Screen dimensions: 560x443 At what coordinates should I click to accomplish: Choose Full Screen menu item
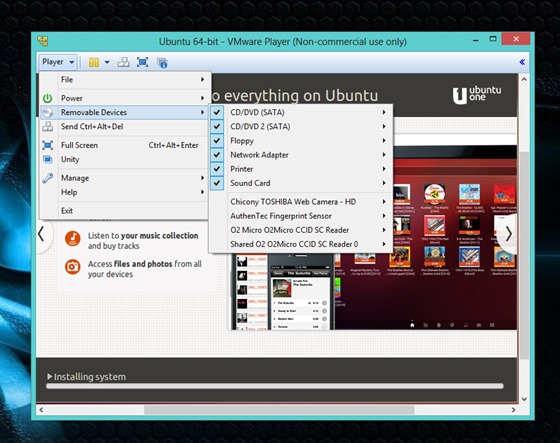(124, 145)
